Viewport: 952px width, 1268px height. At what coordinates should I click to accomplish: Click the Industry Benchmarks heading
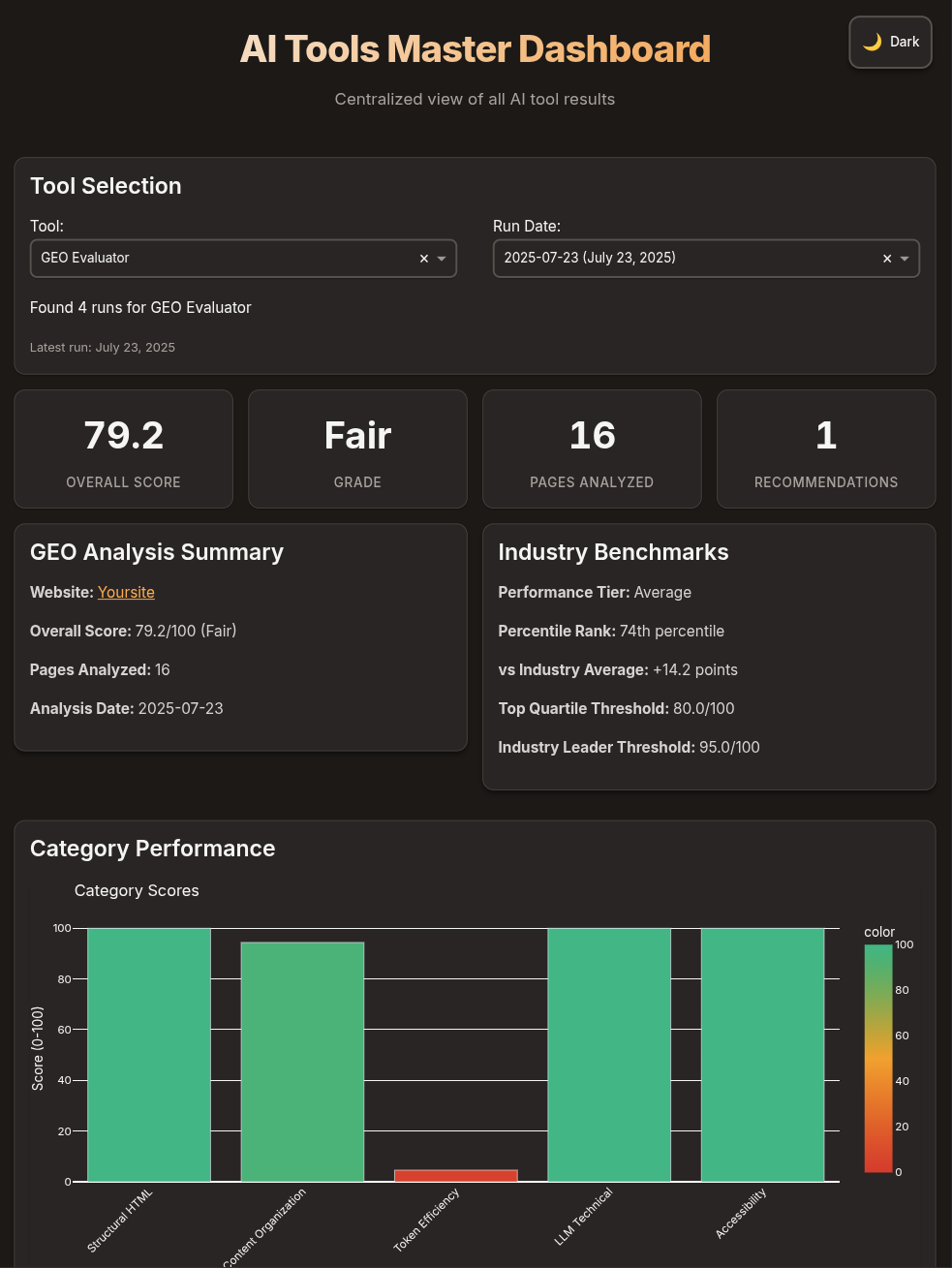pos(613,552)
